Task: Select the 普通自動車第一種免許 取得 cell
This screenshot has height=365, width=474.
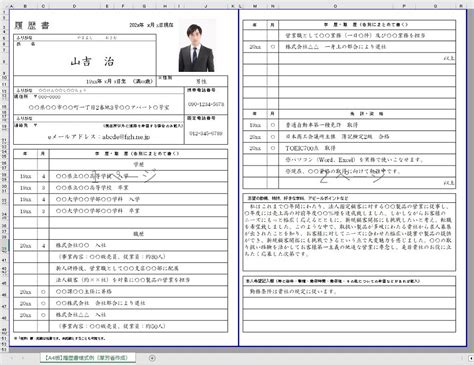Action: pos(367,125)
